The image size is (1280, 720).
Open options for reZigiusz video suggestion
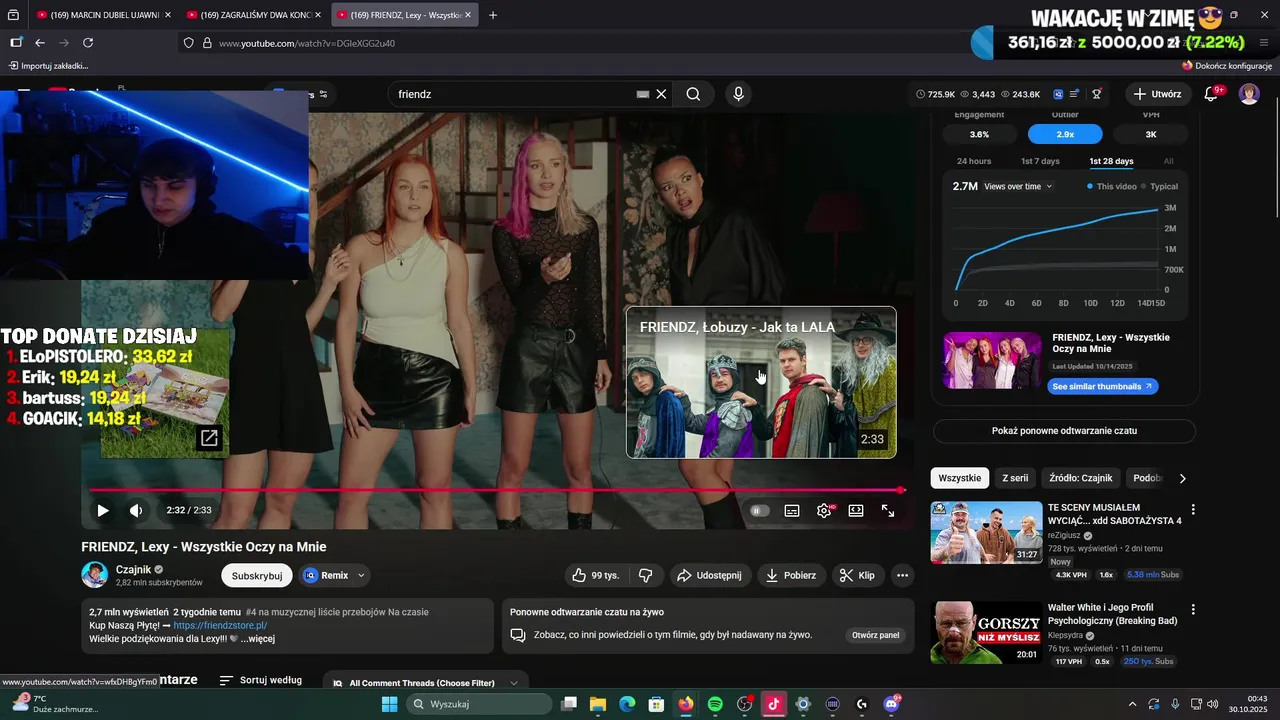[x=1192, y=509]
